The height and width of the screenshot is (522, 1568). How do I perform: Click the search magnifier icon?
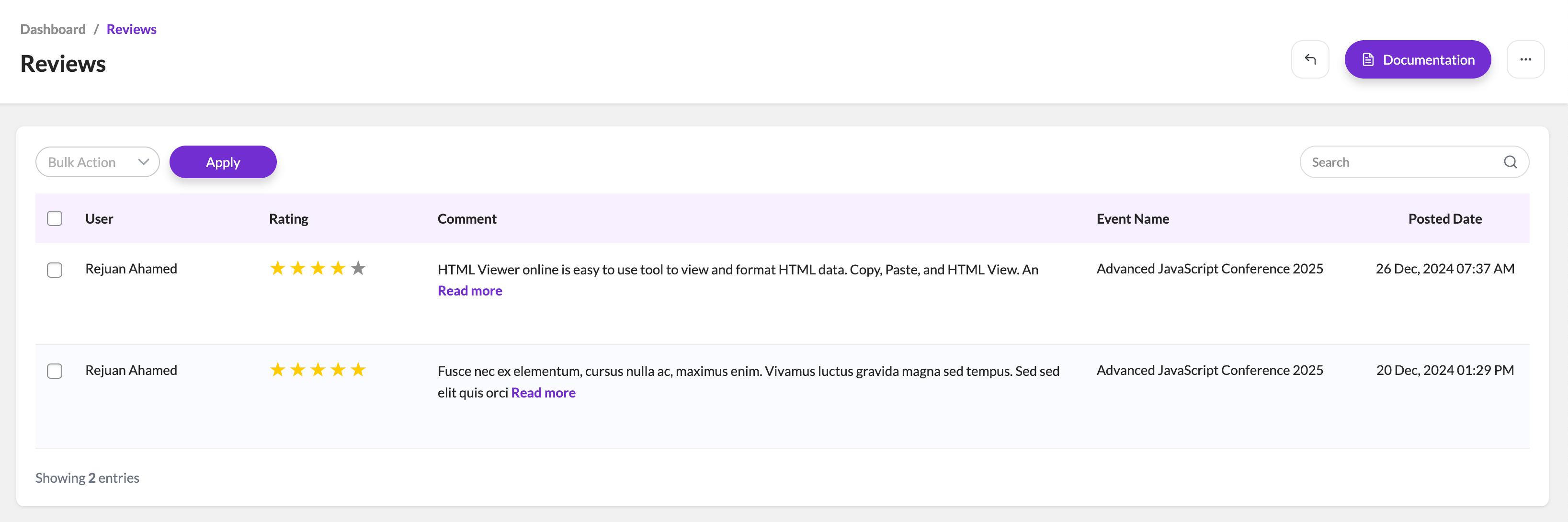click(1510, 162)
